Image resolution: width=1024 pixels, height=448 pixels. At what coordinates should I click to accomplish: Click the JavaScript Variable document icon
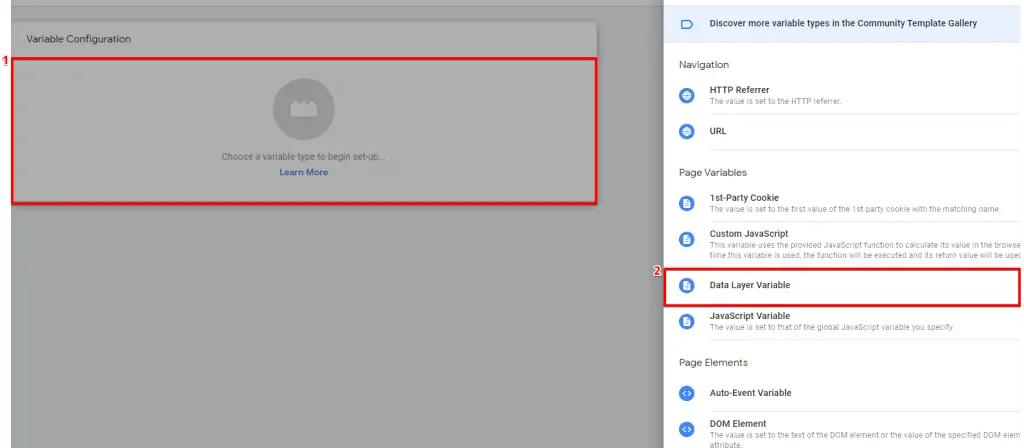[x=686, y=321]
